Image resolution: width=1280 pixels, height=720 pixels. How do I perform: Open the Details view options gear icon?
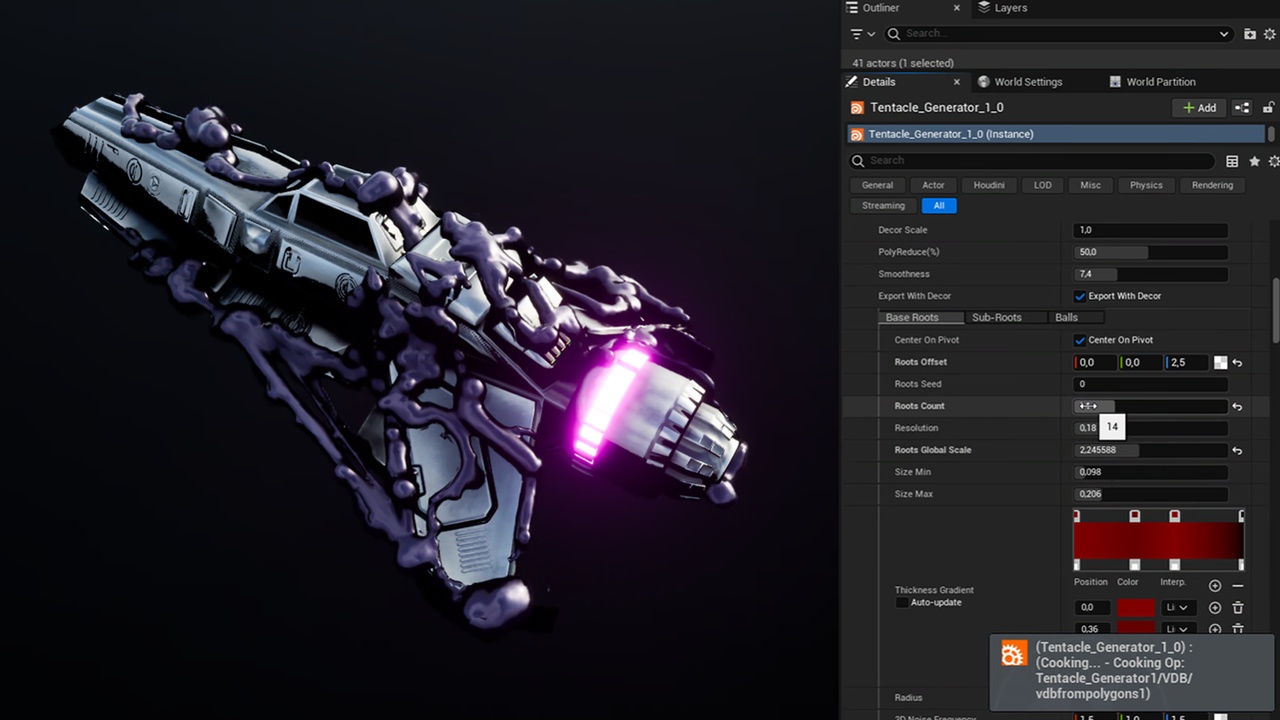click(x=1273, y=161)
